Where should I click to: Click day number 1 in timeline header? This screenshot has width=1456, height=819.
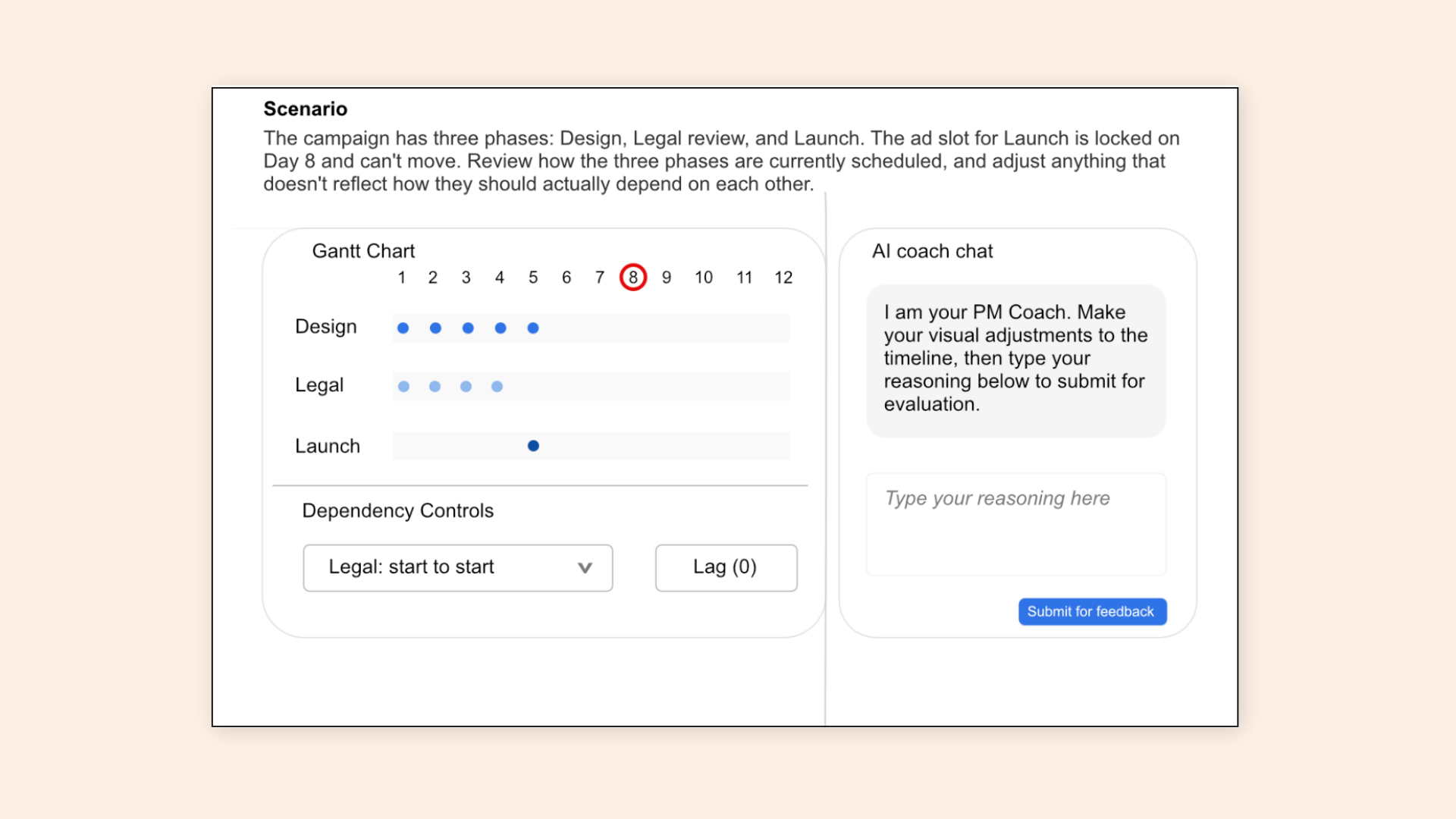click(402, 278)
